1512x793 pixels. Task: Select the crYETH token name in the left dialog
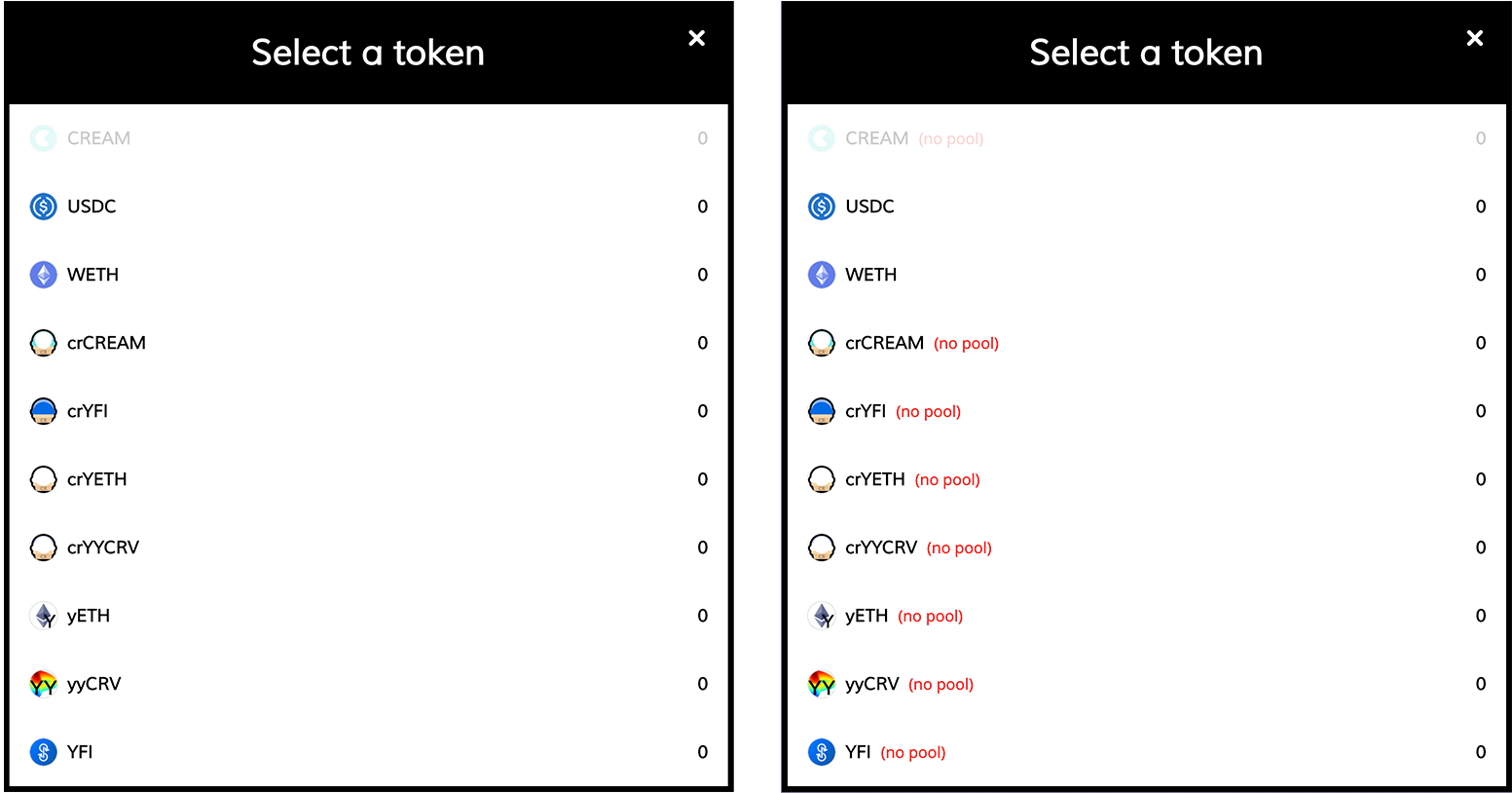click(97, 479)
